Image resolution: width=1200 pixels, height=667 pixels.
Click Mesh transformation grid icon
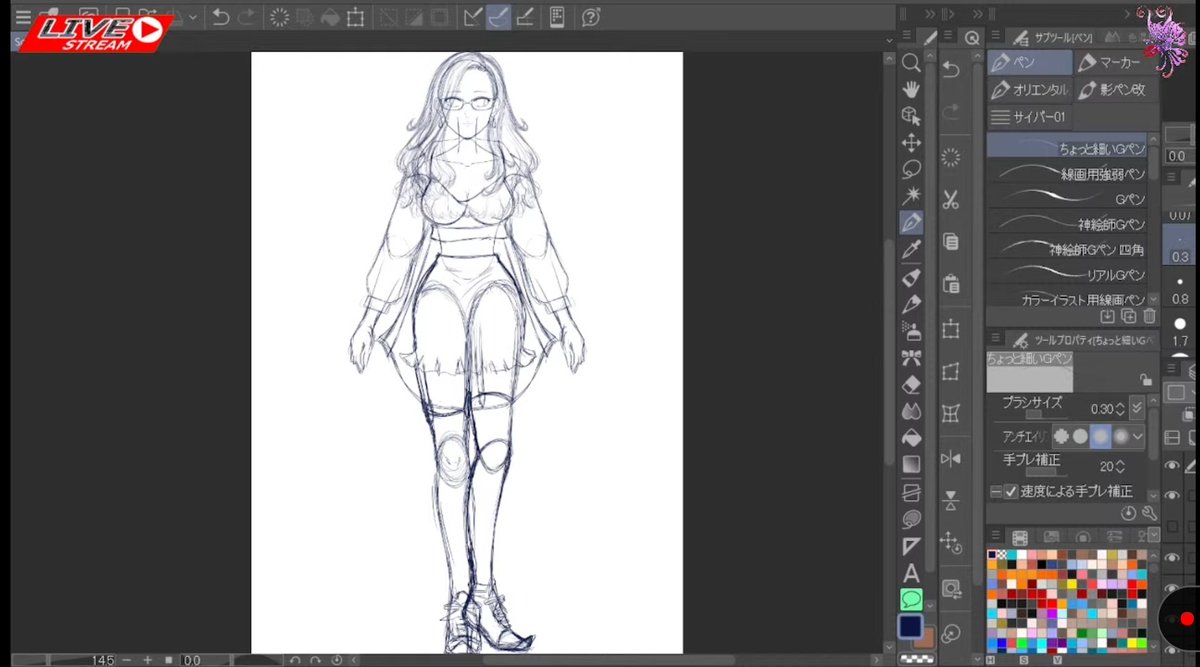951,413
